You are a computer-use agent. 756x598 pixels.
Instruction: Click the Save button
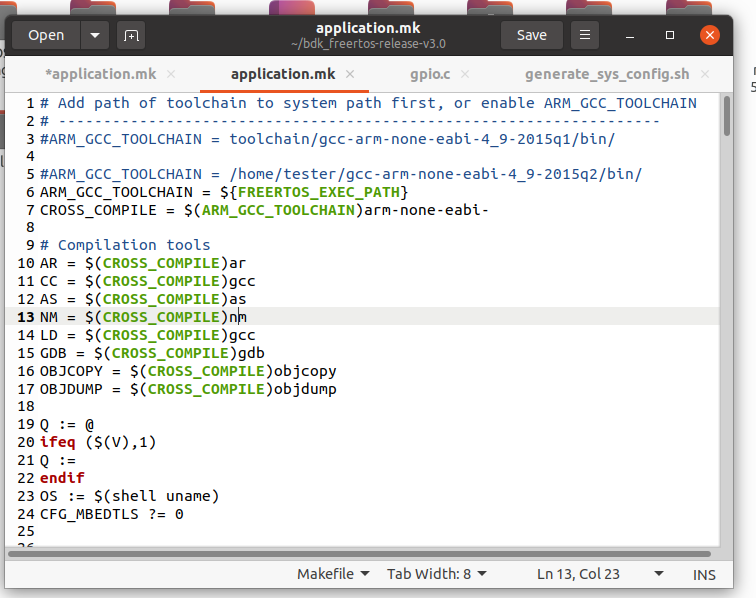click(x=531, y=35)
